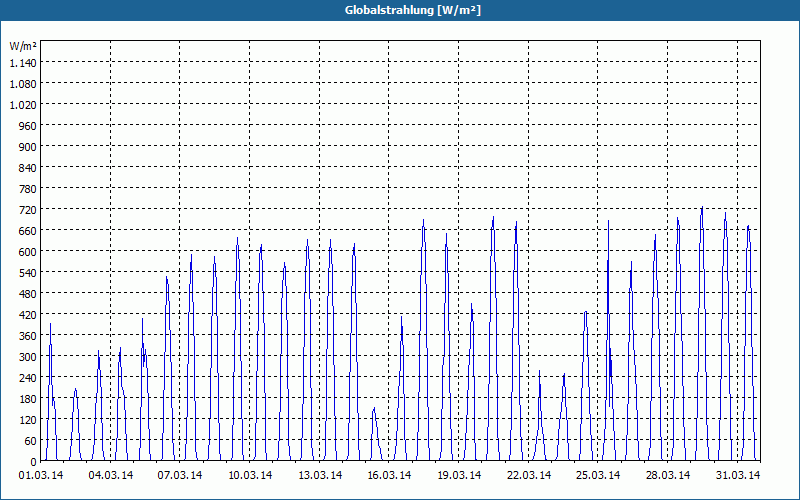This screenshot has width=800, height=500.
Task: Select the 22.03.14 date label
Action: (x=529, y=476)
